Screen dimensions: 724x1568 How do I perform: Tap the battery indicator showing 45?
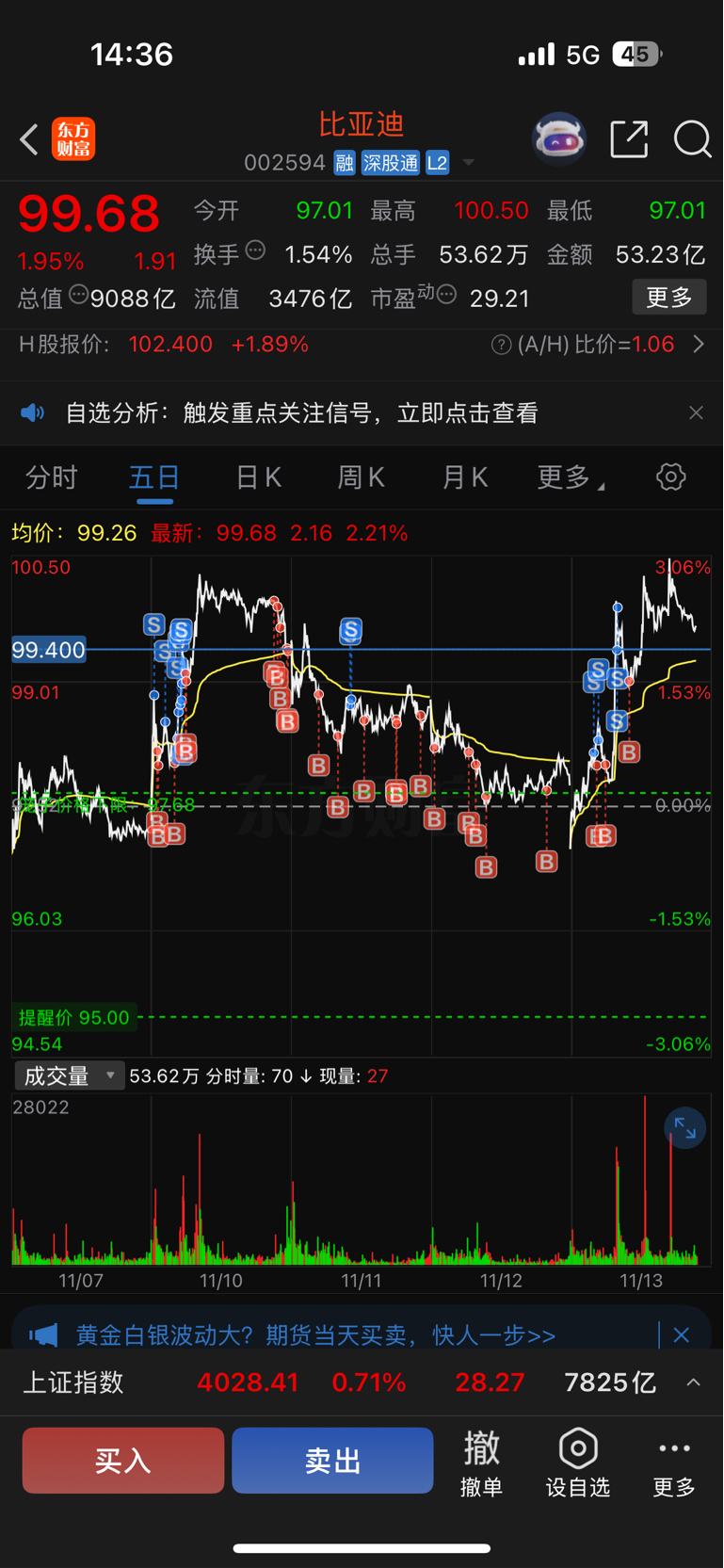pos(637,55)
